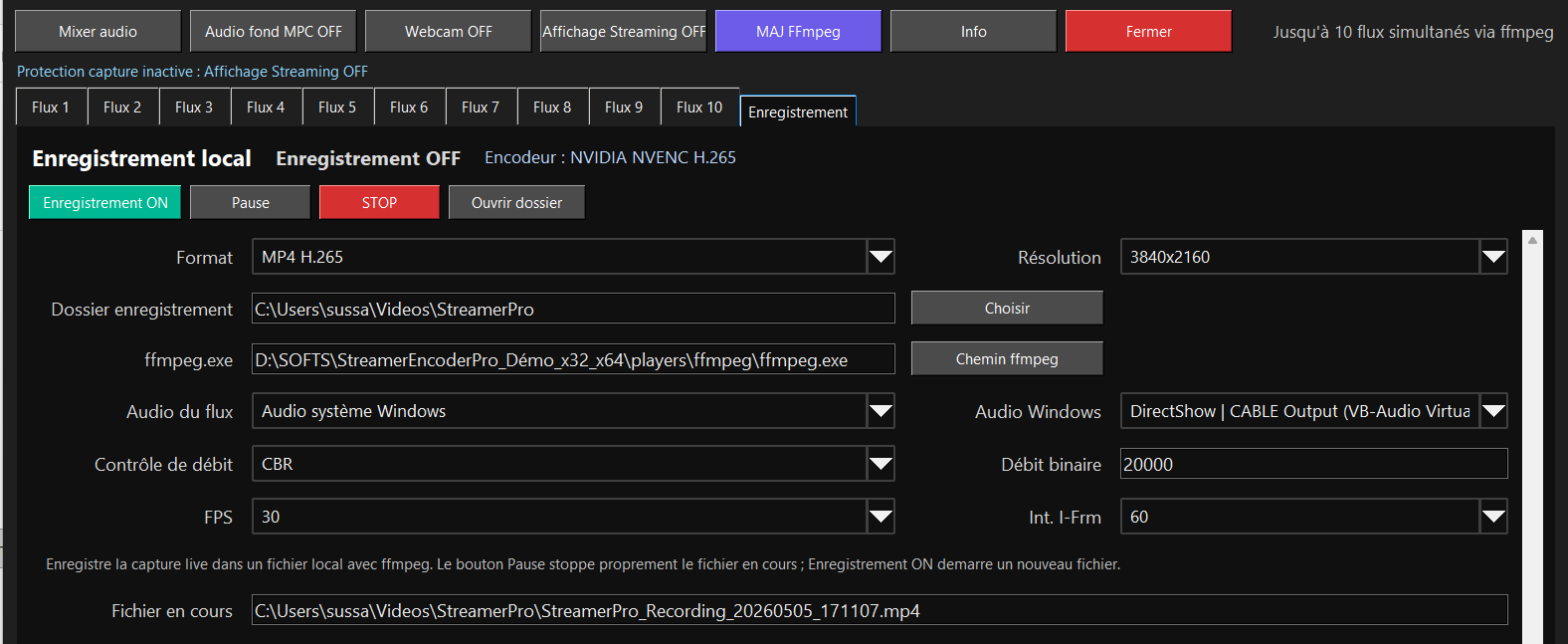The image size is (1568, 644).
Task: Click Choisir to pick a folder
Action: point(1007,308)
